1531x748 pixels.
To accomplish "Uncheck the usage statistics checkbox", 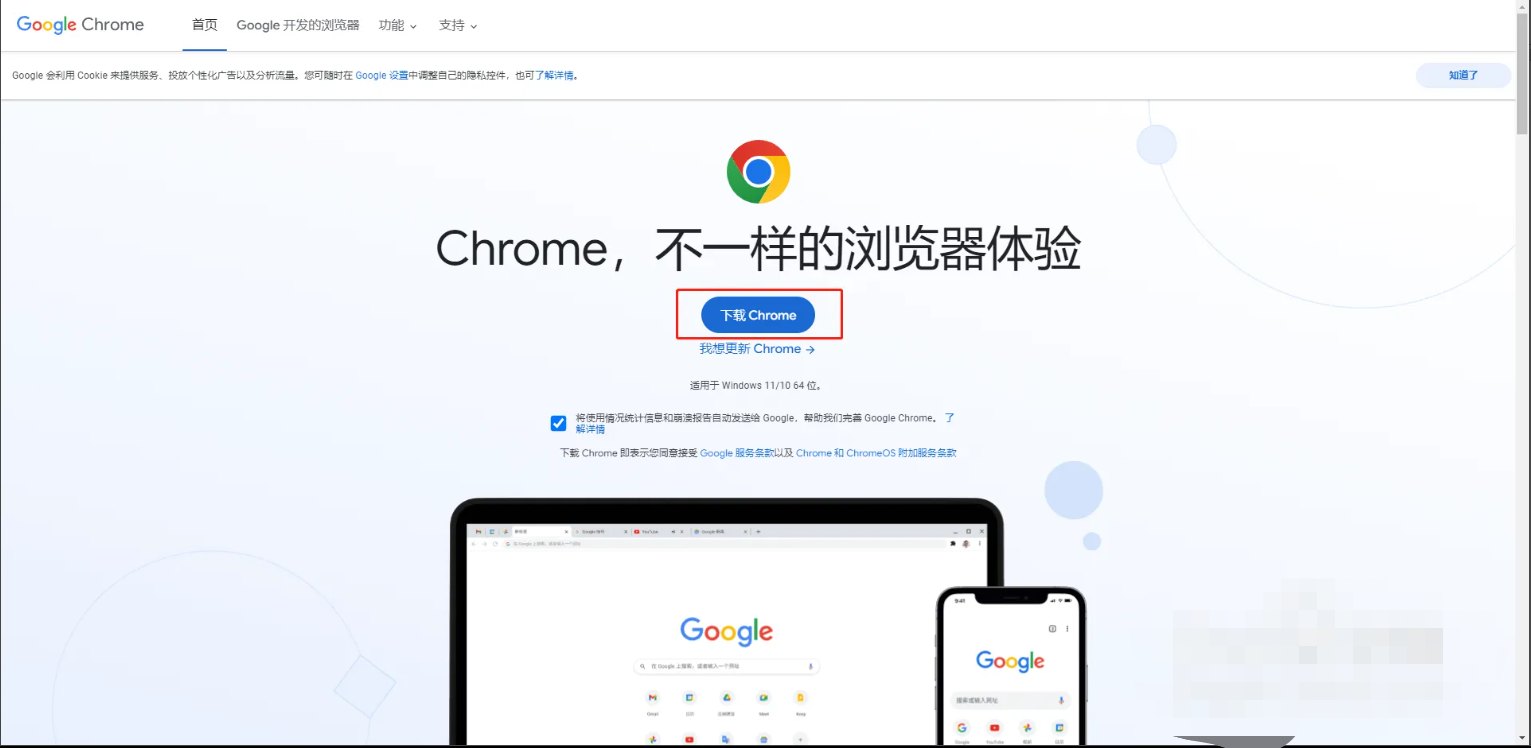I will pyautogui.click(x=558, y=423).
